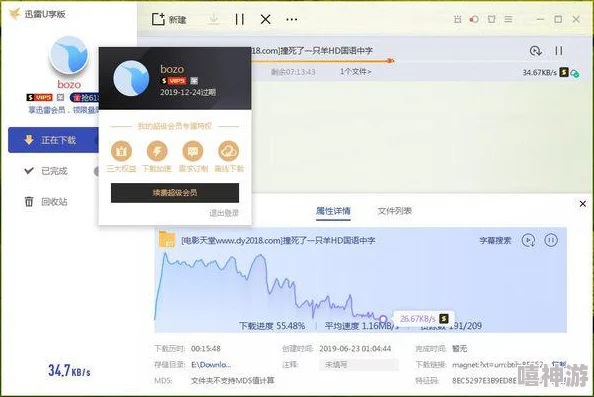This screenshot has width=594, height=397.
Task: Delete task using toolbar X icon
Action: [266, 19]
